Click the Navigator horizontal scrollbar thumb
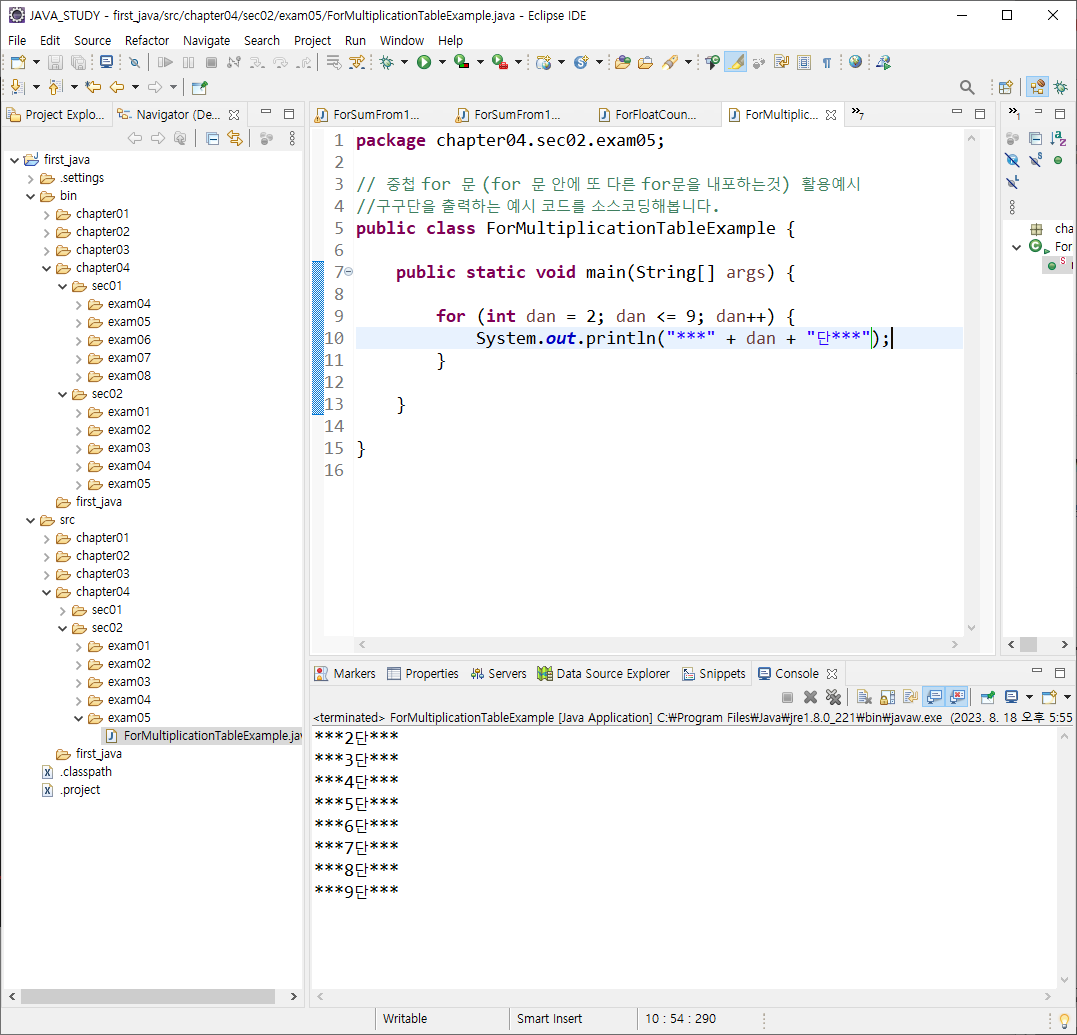The width and height of the screenshot is (1077, 1035). 148,996
